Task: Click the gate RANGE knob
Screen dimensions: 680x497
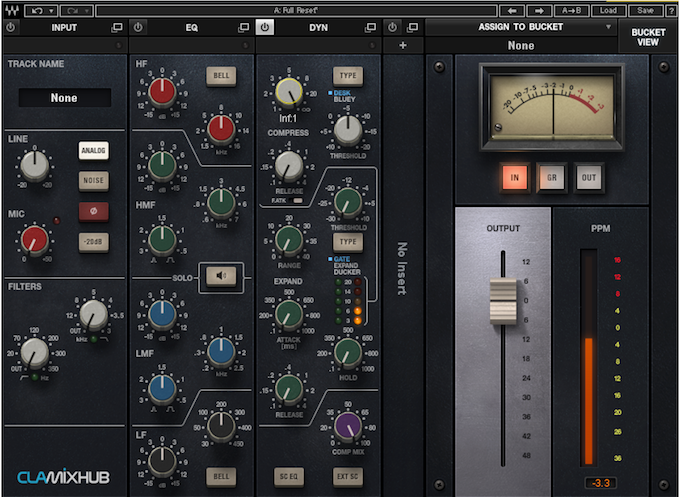Action: [x=289, y=240]
